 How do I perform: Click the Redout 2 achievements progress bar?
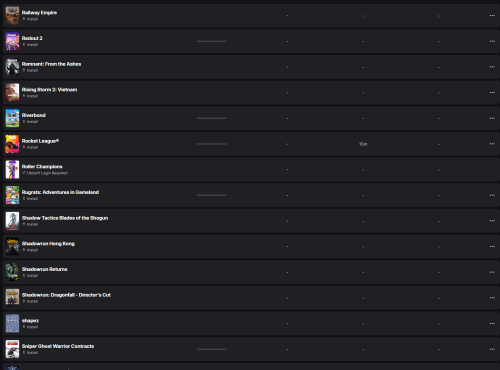(212, 41)
